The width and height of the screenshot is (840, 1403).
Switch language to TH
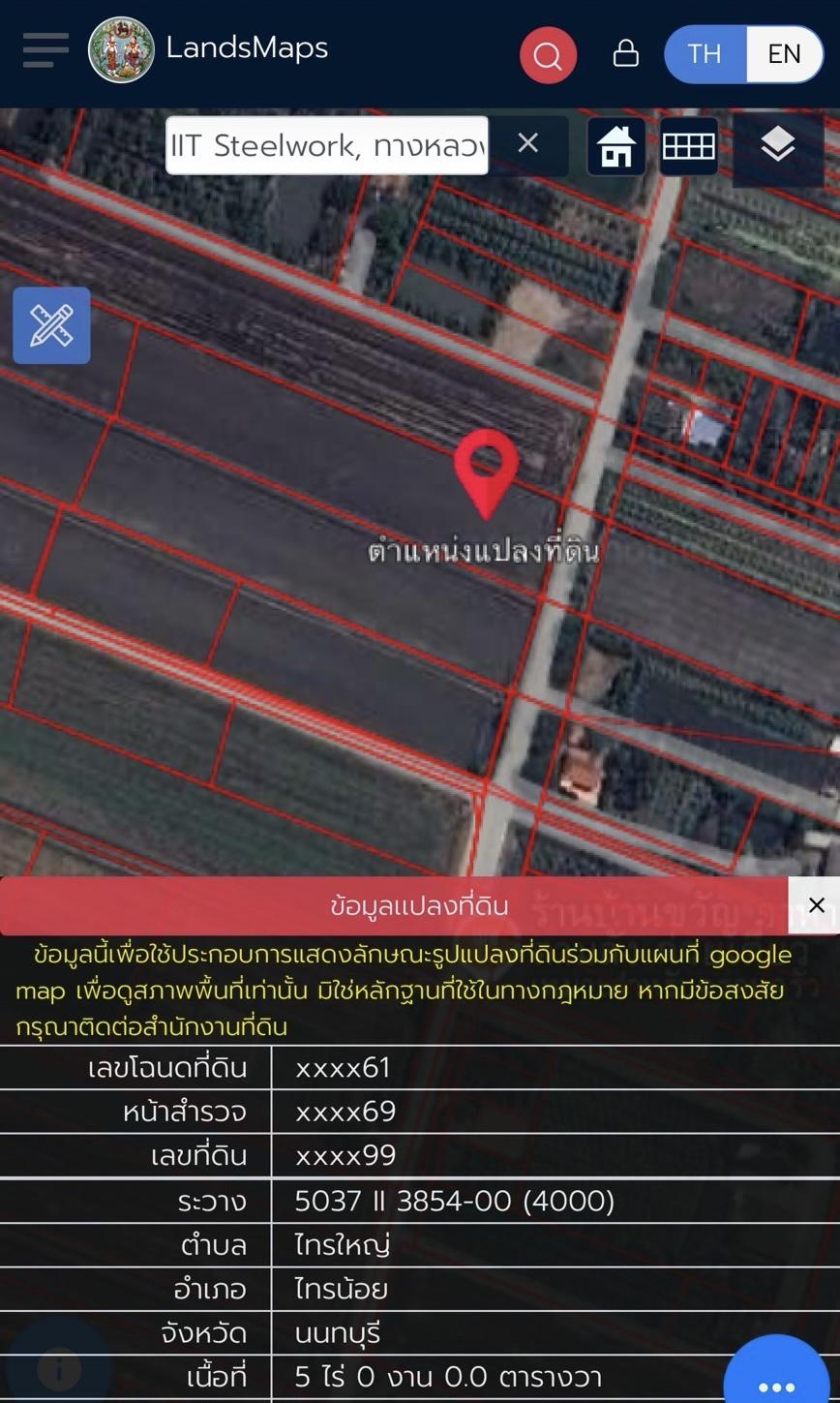(x=705, y=54)
